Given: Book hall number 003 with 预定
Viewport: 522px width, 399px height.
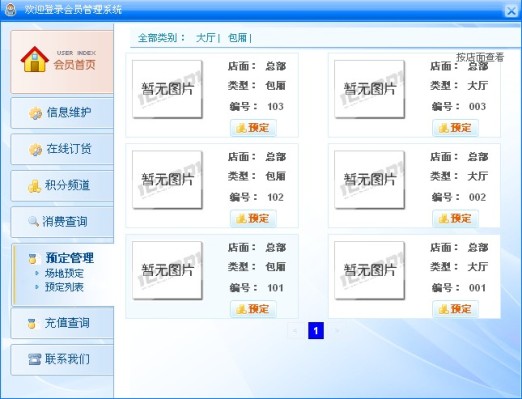Looking at the screenshot, I should pyautogui.click(x=455, y=128).
